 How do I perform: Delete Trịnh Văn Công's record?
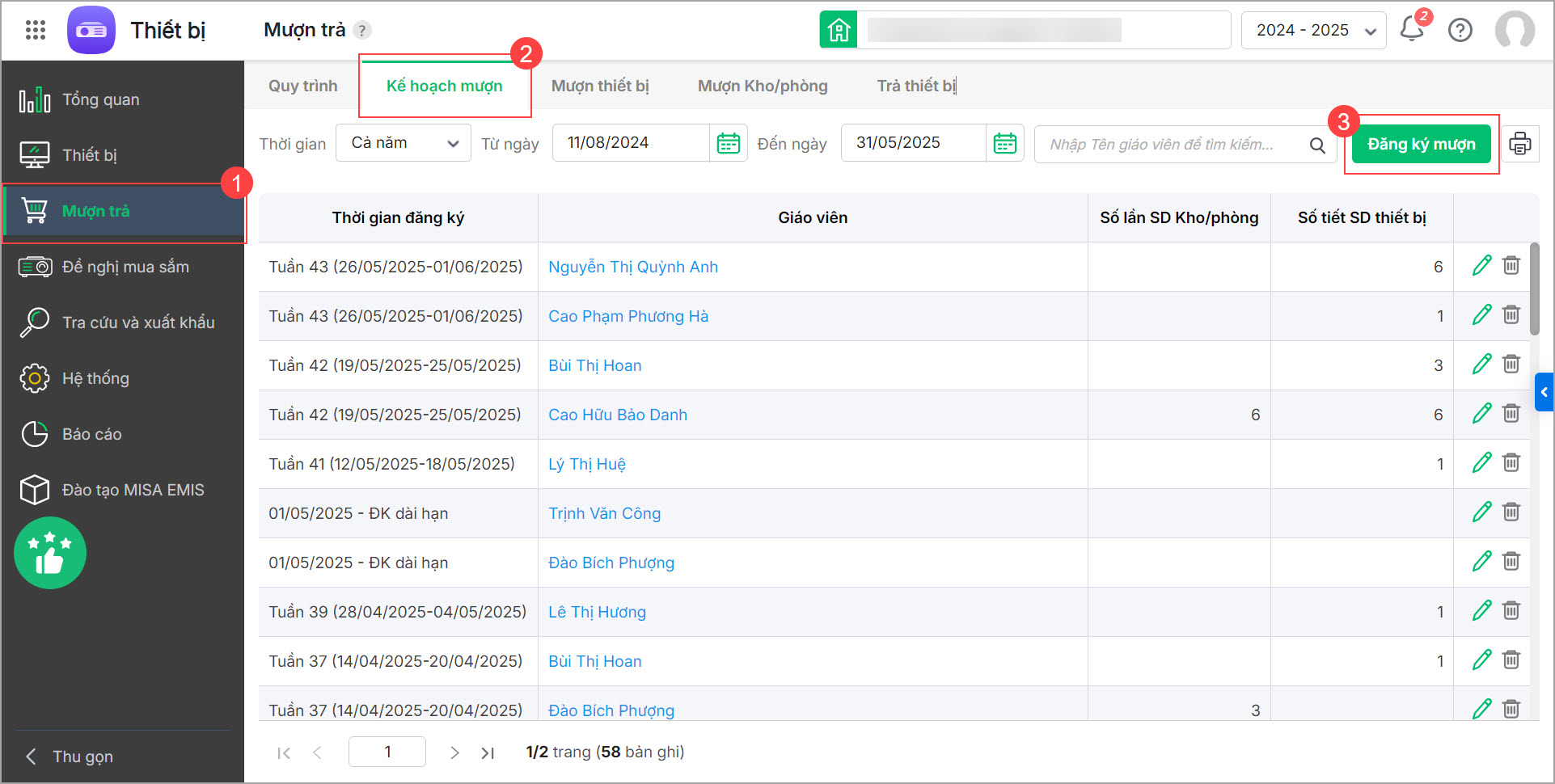(x=1511, y=512)
